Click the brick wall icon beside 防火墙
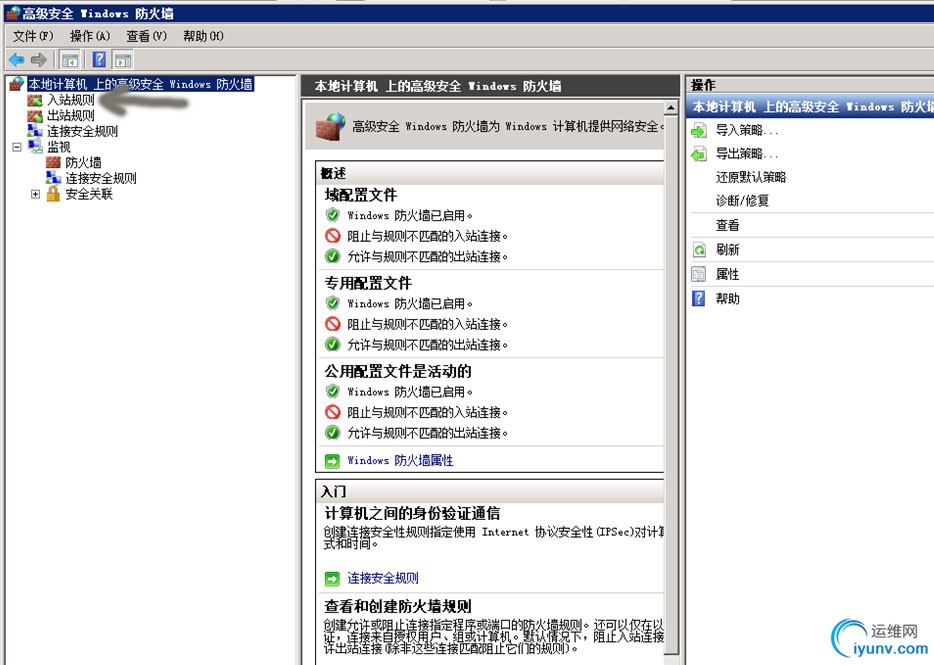 click(53, 162)
